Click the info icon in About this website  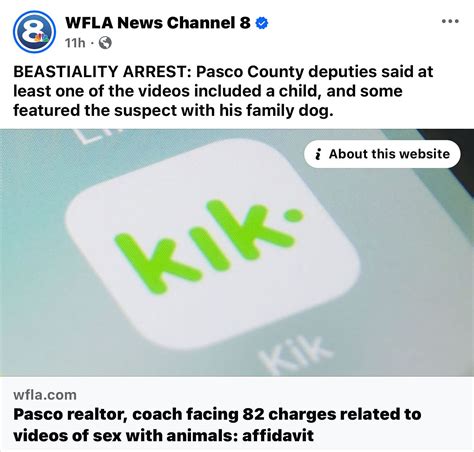click(318, 154)
